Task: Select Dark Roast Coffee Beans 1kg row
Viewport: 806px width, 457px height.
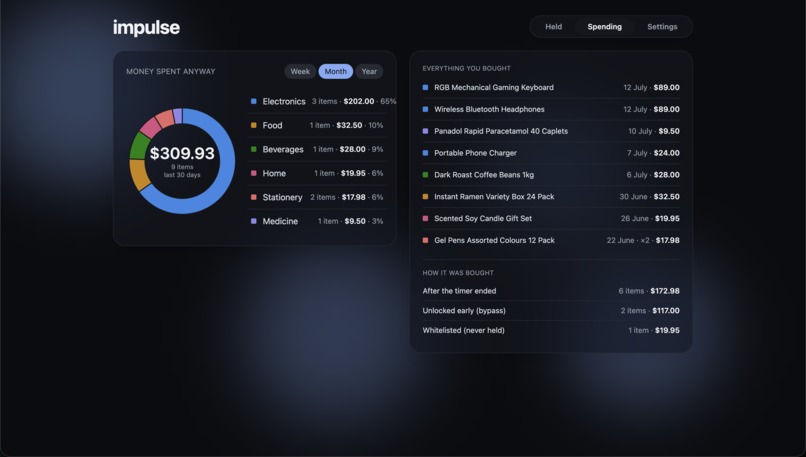Action: [x=551, y=175]
